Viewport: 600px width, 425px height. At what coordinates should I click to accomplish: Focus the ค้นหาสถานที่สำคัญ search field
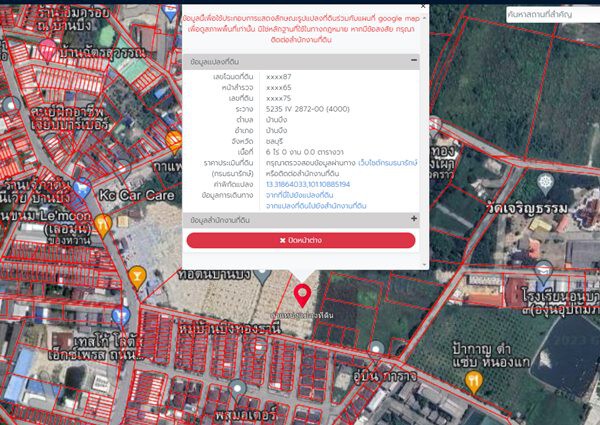553,15
